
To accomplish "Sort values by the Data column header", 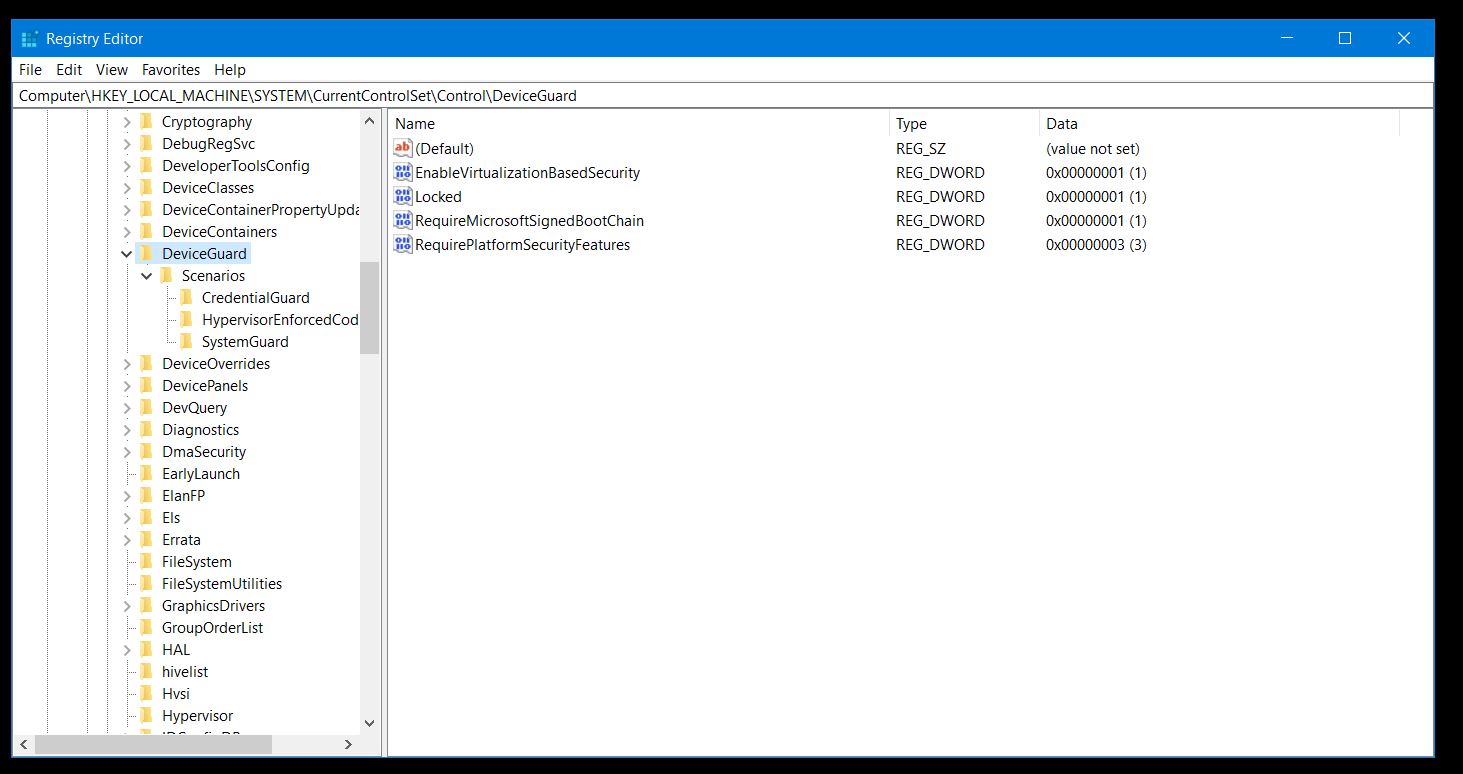I will [1219, 124].
